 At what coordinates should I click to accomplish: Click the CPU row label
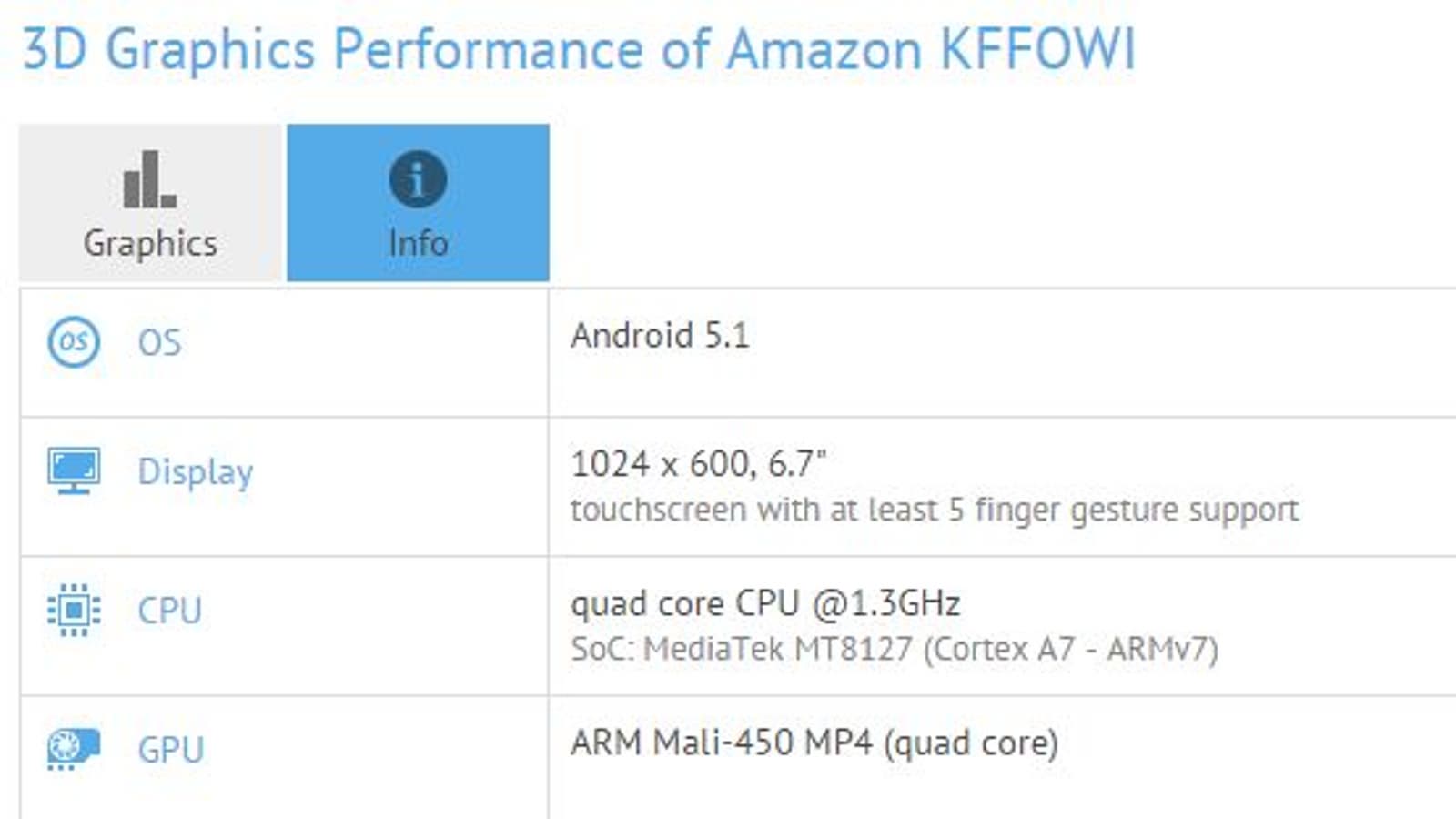point(169,611)
